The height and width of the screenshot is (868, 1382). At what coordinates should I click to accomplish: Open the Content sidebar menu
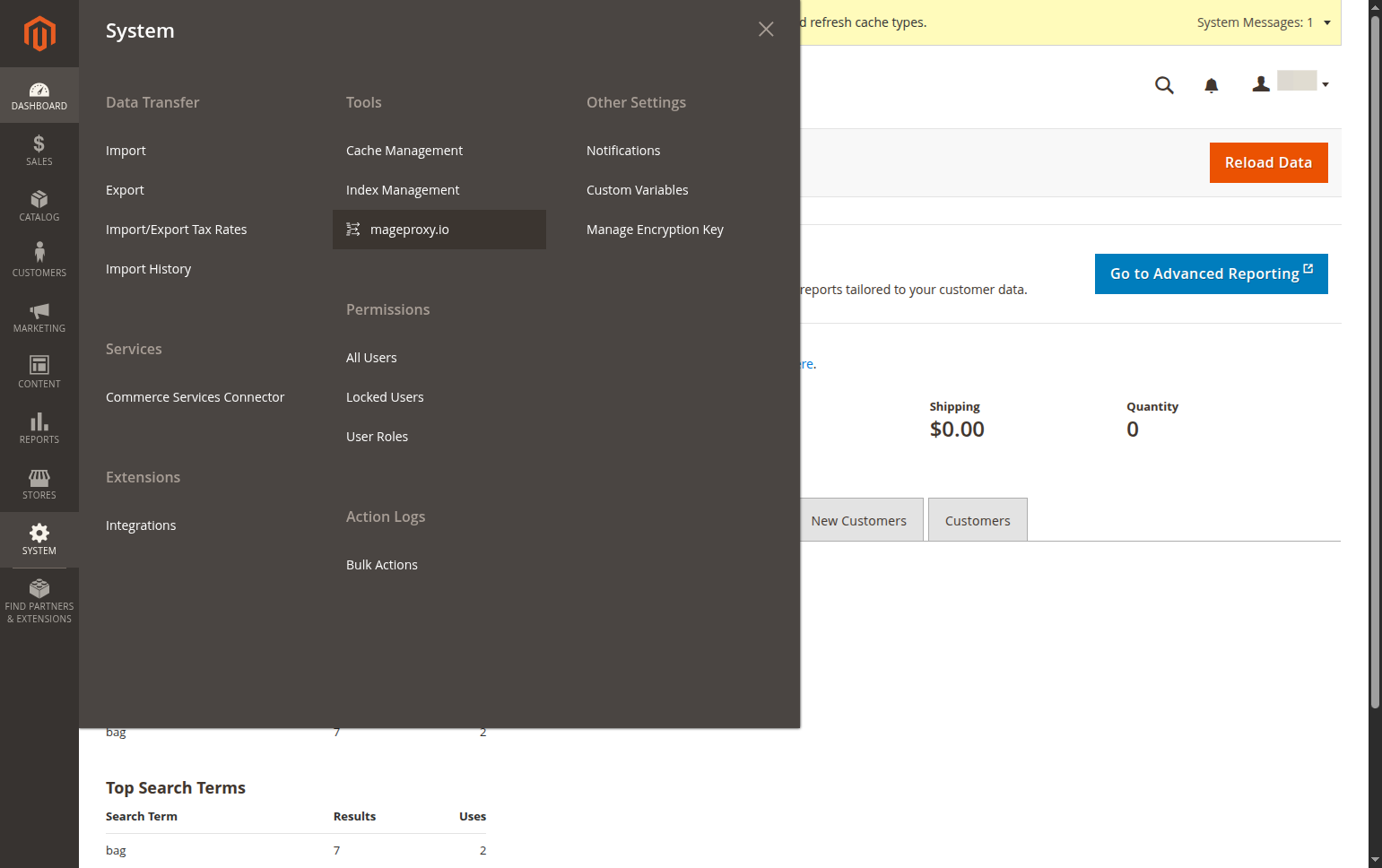(x=39, y=373)
